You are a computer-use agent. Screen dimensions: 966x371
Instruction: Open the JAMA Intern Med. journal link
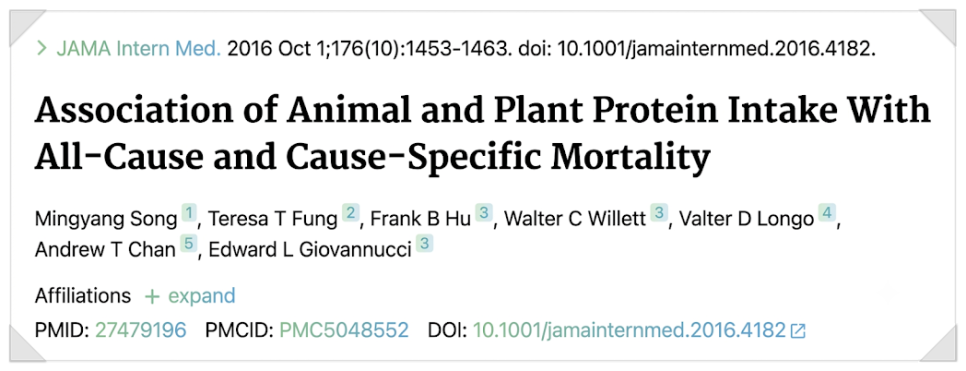point(138,48)
